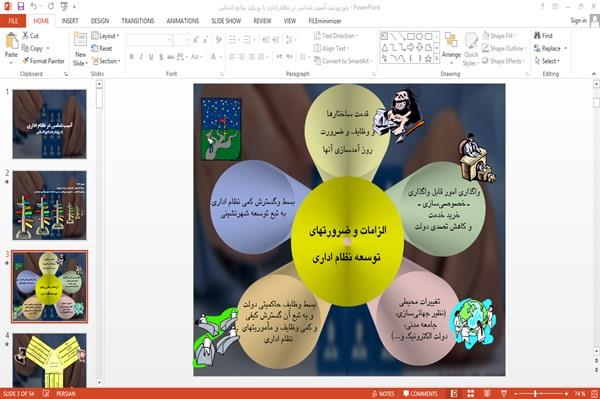The height and width of the screenshot is (399, 600).
Task: Click the Find binoculars icon
Action: (x=538, y=36)
